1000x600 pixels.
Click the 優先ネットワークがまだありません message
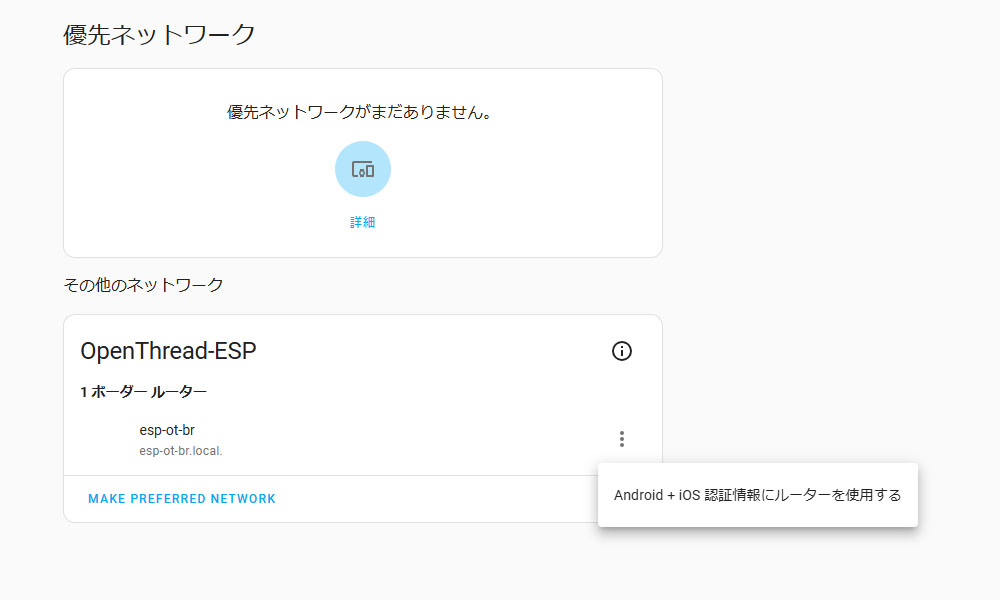click(x=362, y=113)
